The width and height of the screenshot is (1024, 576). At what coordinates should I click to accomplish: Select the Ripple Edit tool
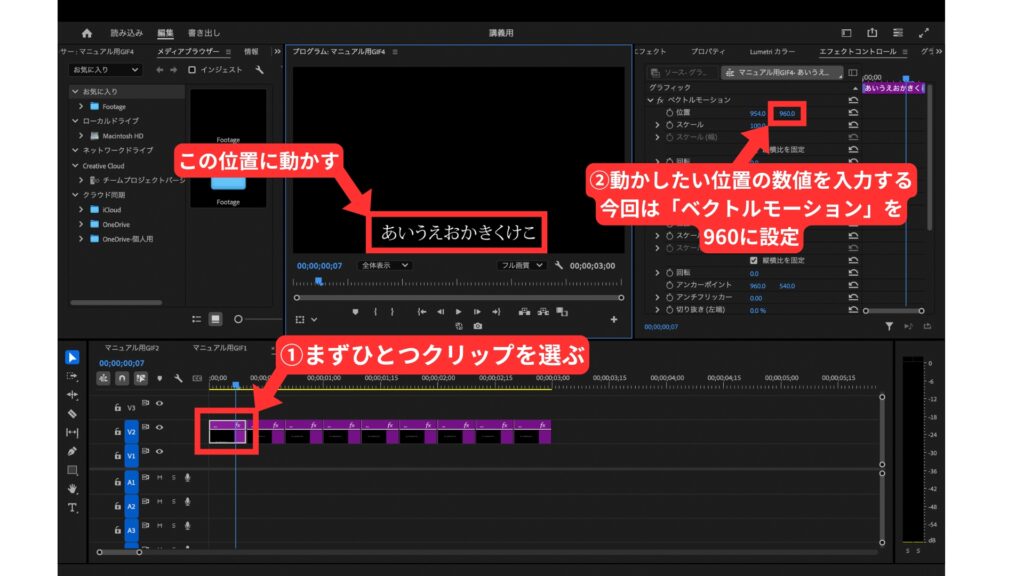coord(72,395)
